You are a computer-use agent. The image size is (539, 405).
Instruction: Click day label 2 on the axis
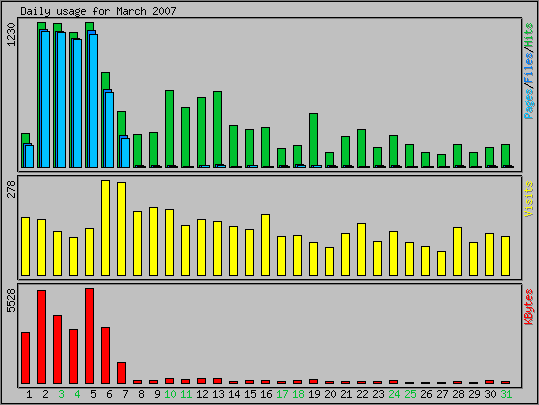(x=45, y=394)
